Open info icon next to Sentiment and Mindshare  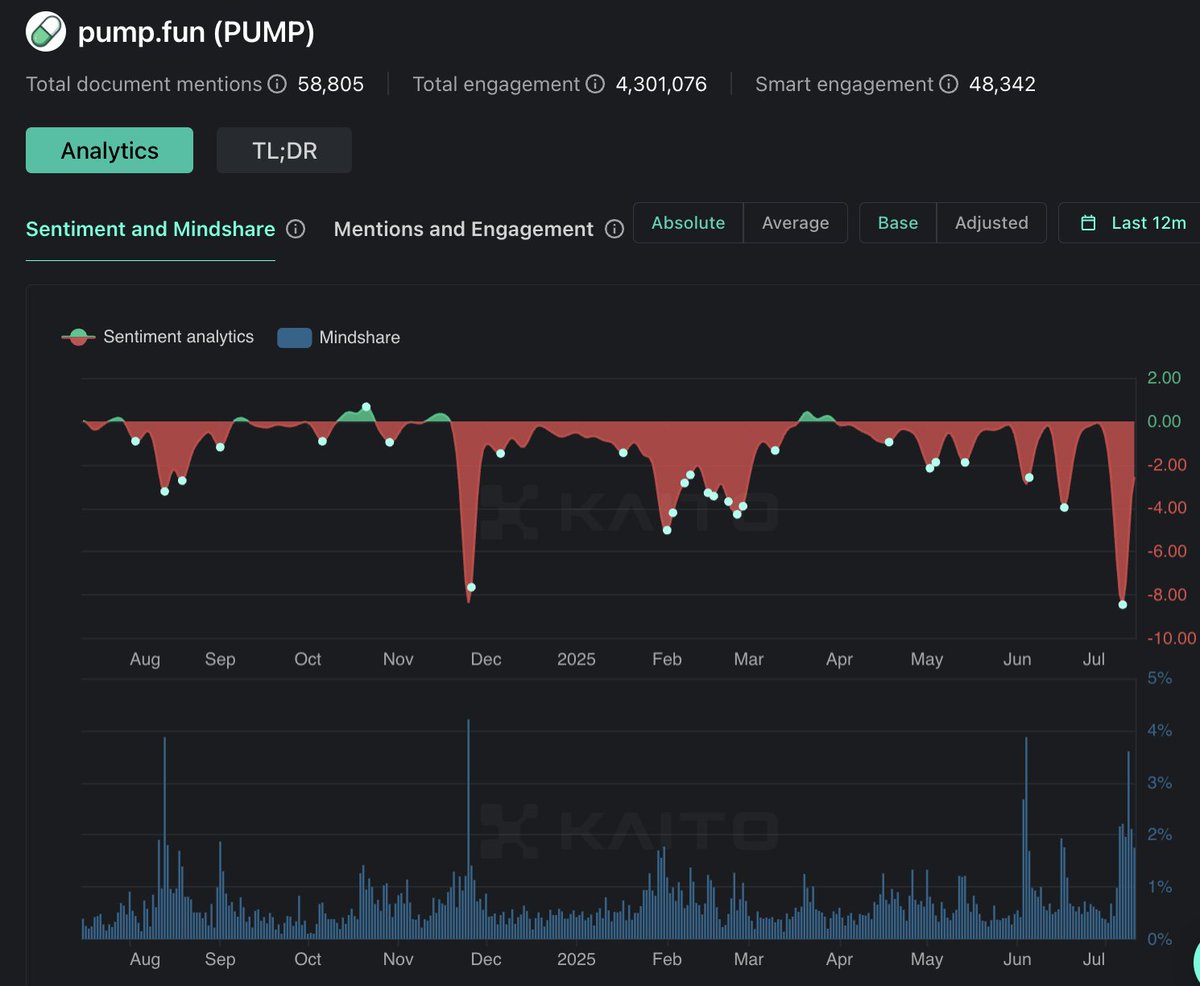tap(295, 229)
